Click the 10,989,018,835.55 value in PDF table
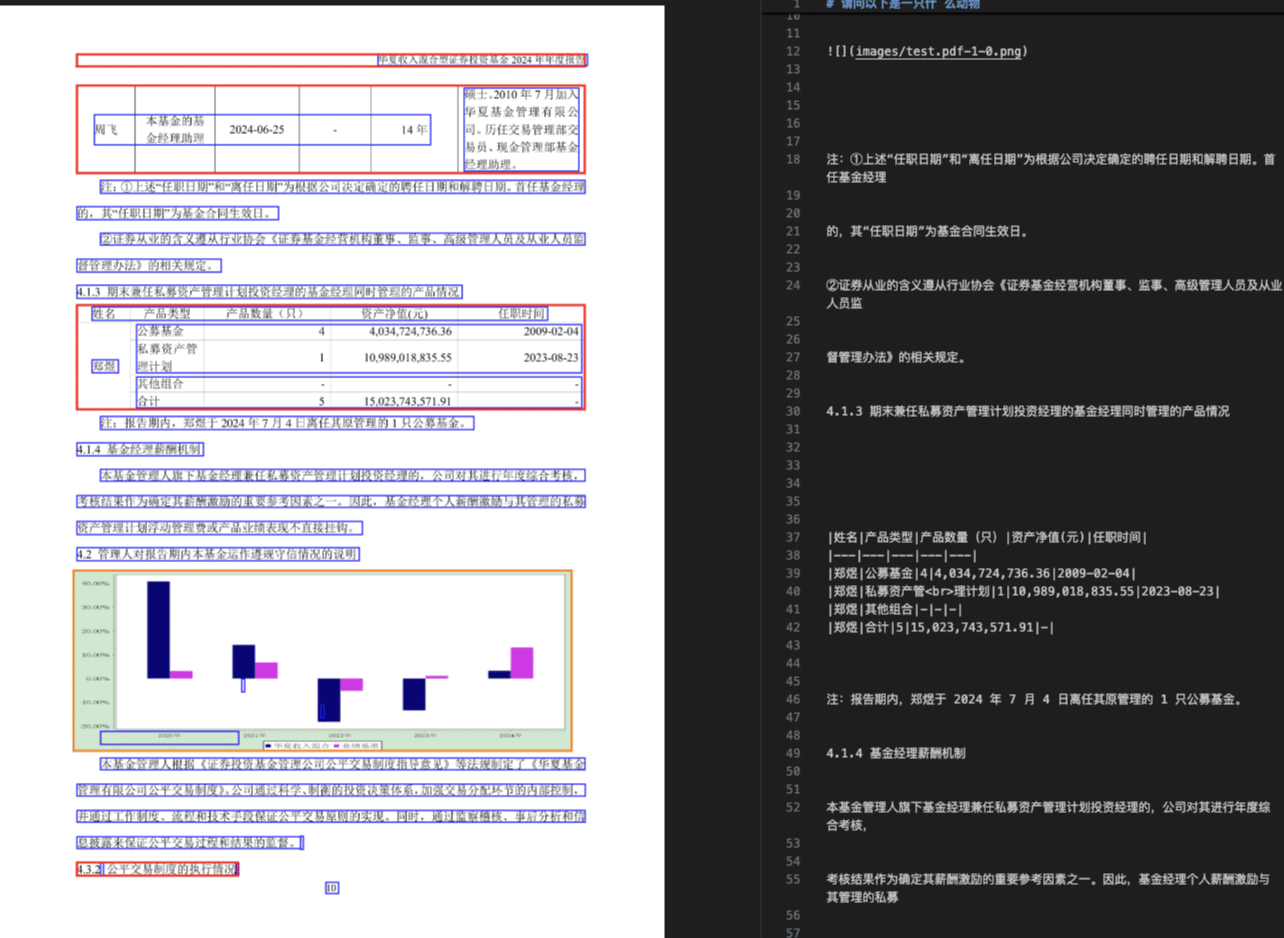This screenshot has width=1284, height=938. pyautogui.click(x=407, y=357)
